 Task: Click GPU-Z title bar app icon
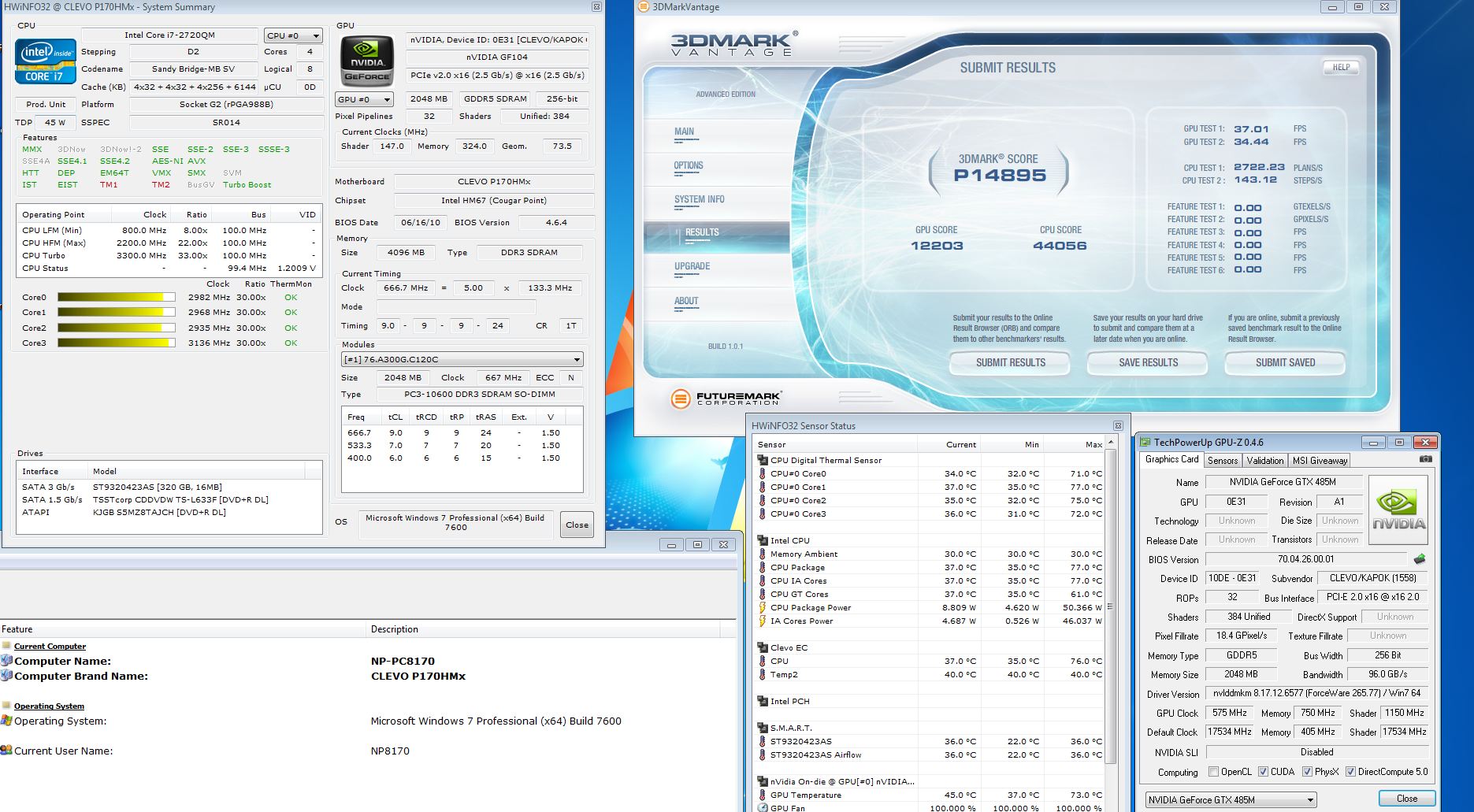[x=1145, y=443]
